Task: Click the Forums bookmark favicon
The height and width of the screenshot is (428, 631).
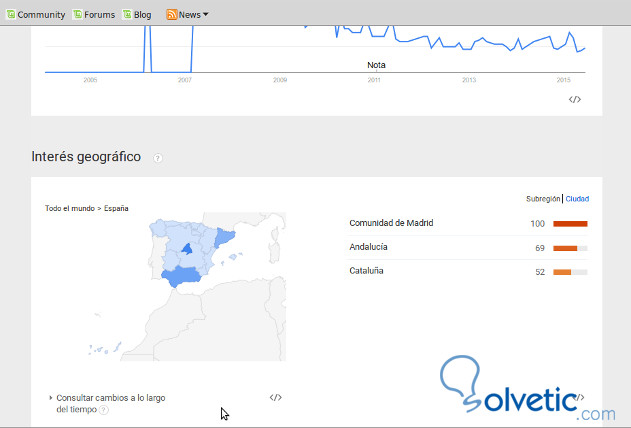Action: pos(78,14)
